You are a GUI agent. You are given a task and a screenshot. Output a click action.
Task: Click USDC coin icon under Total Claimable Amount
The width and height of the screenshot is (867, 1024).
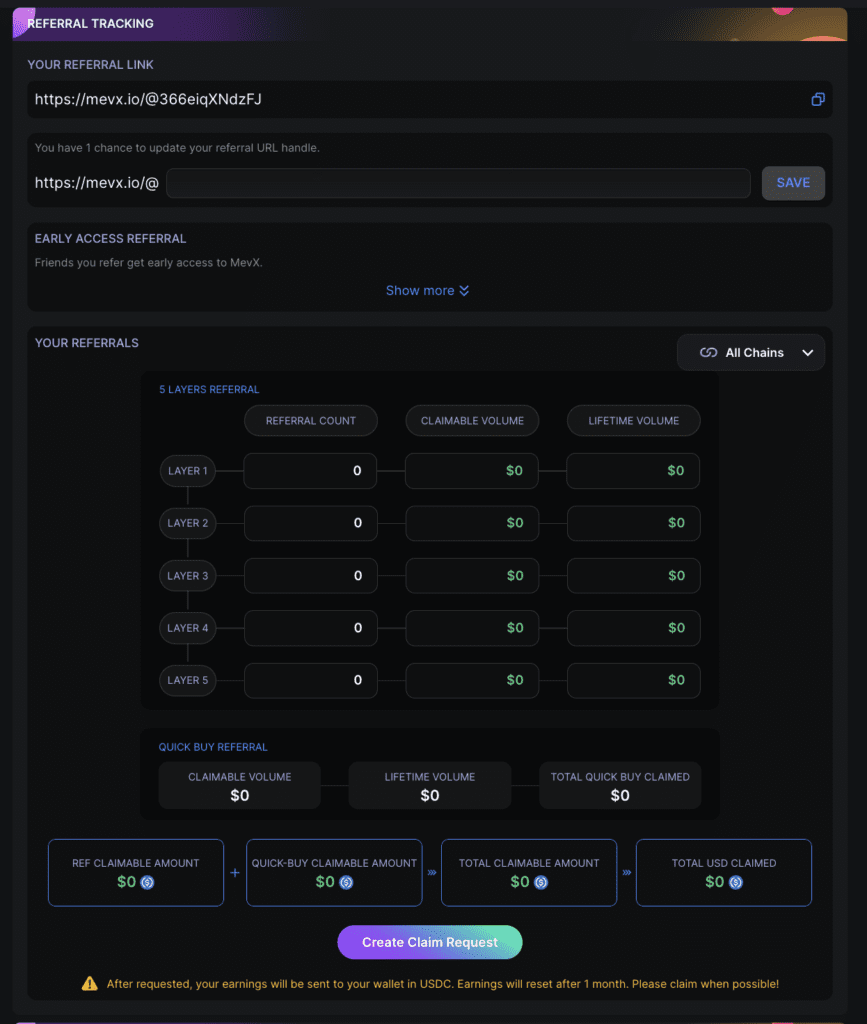[x=541, y=882]
